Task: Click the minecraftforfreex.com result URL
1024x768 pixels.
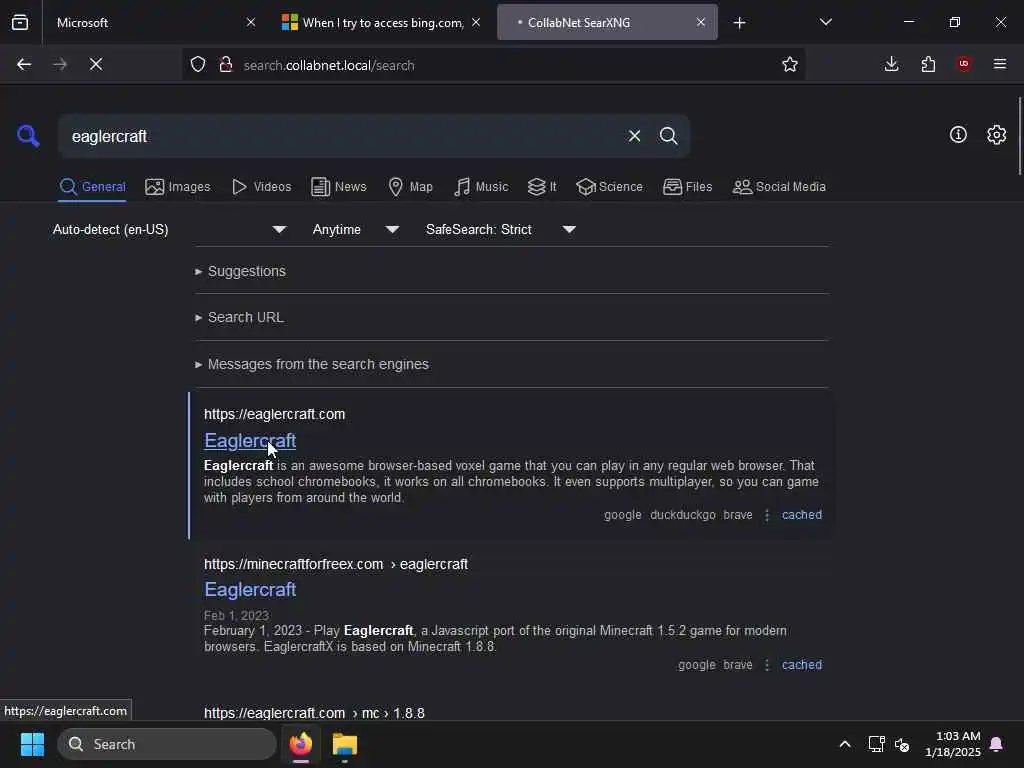Action: click(336, 564)
